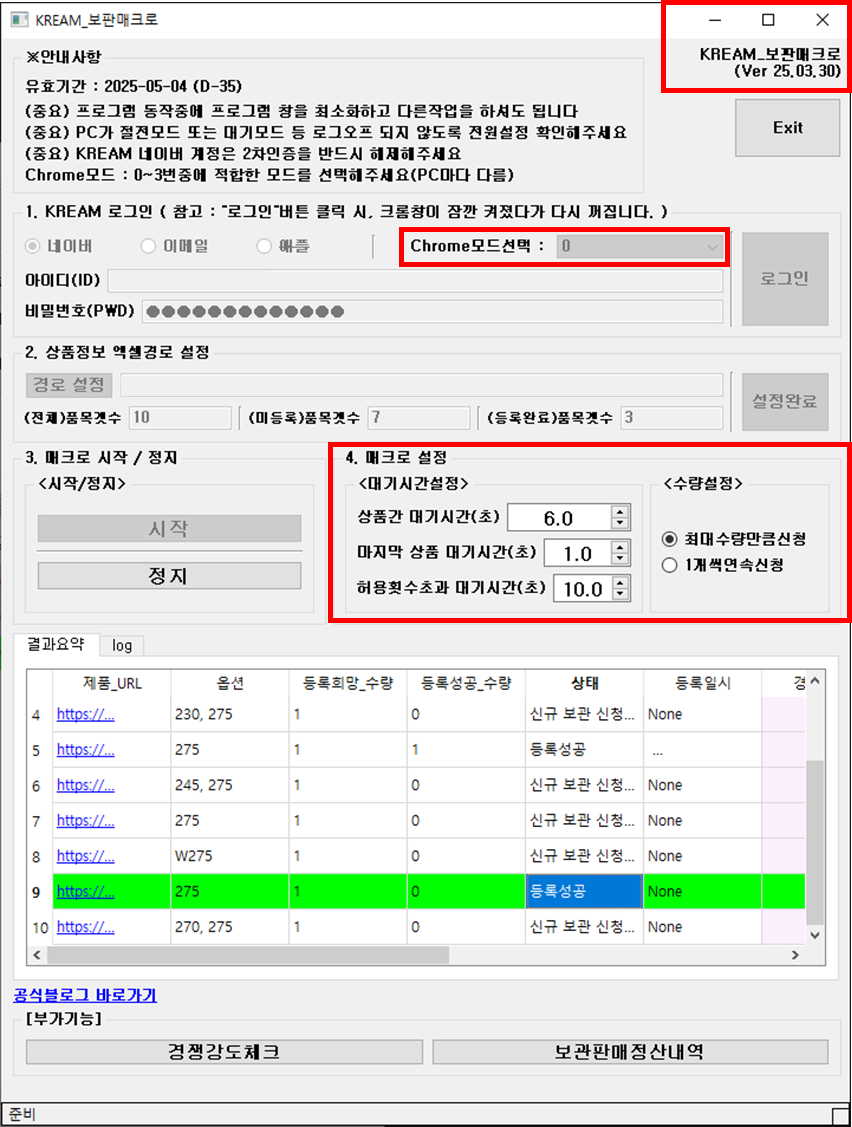852x1127 pixels.
Task: Click the row header number 10
Action: coord(40,927)
